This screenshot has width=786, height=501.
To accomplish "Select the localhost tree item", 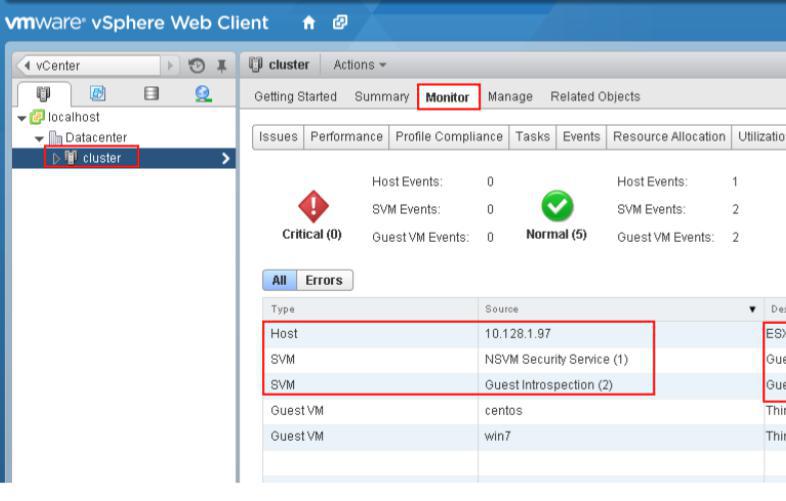I will (x=74, y=117).
